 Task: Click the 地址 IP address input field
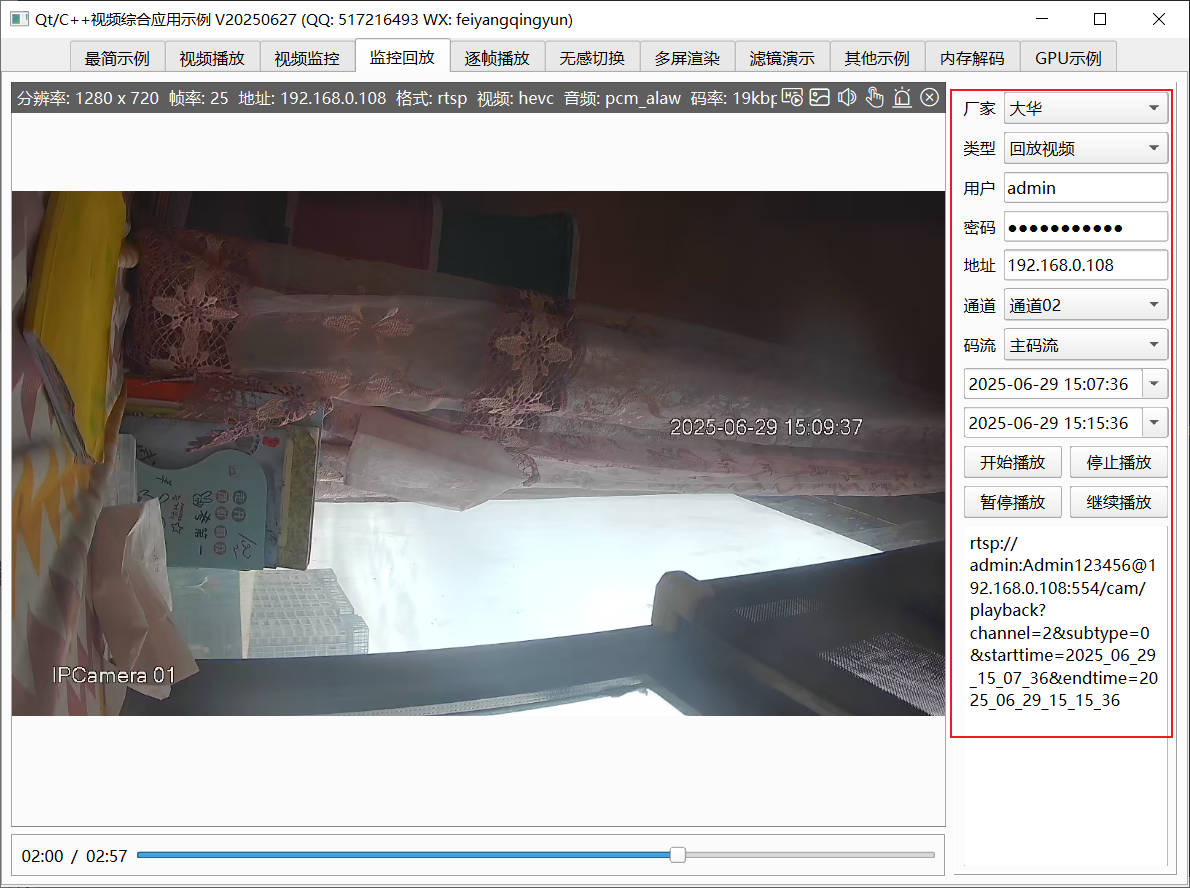click(1085, 265)
